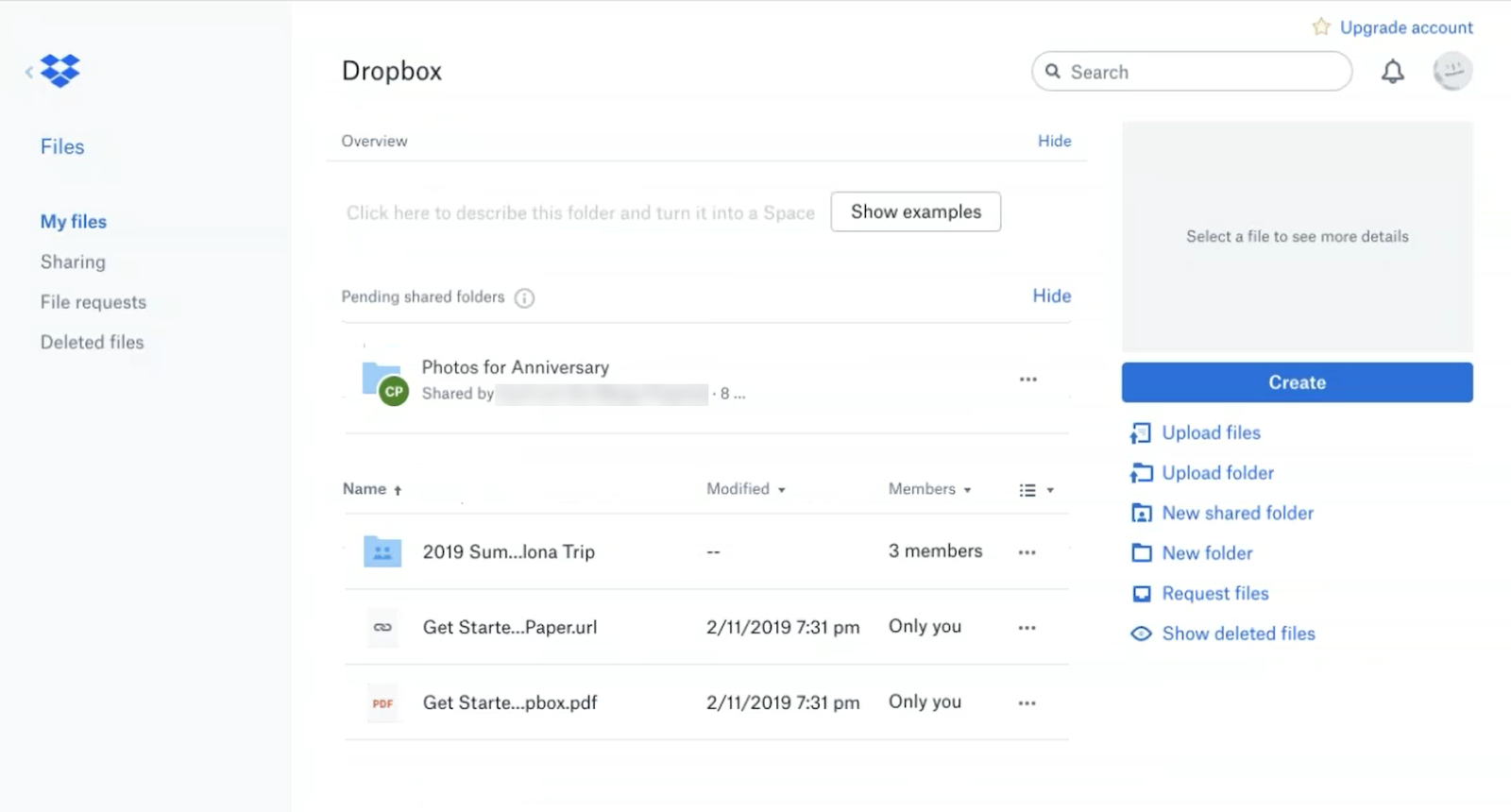
Task: Click the Files heading in sidebar
Action: [x=62, y=147]
